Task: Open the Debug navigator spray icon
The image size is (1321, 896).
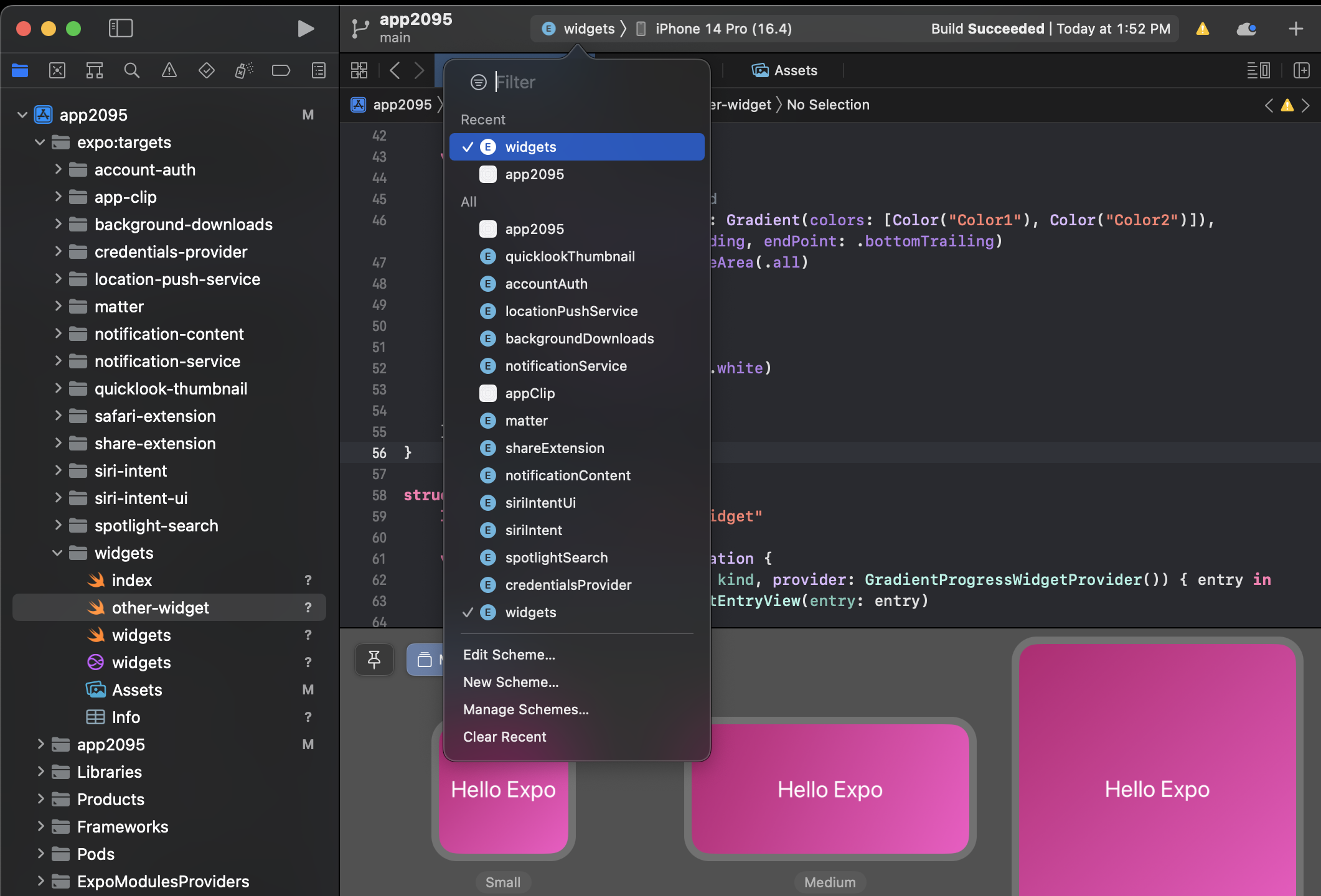Action: [x=243, y=70]
